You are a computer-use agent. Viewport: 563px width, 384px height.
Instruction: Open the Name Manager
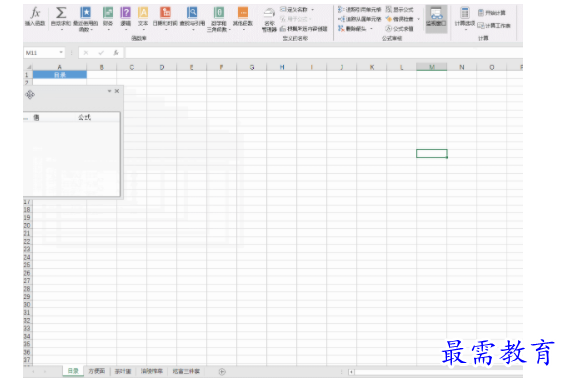269,19
